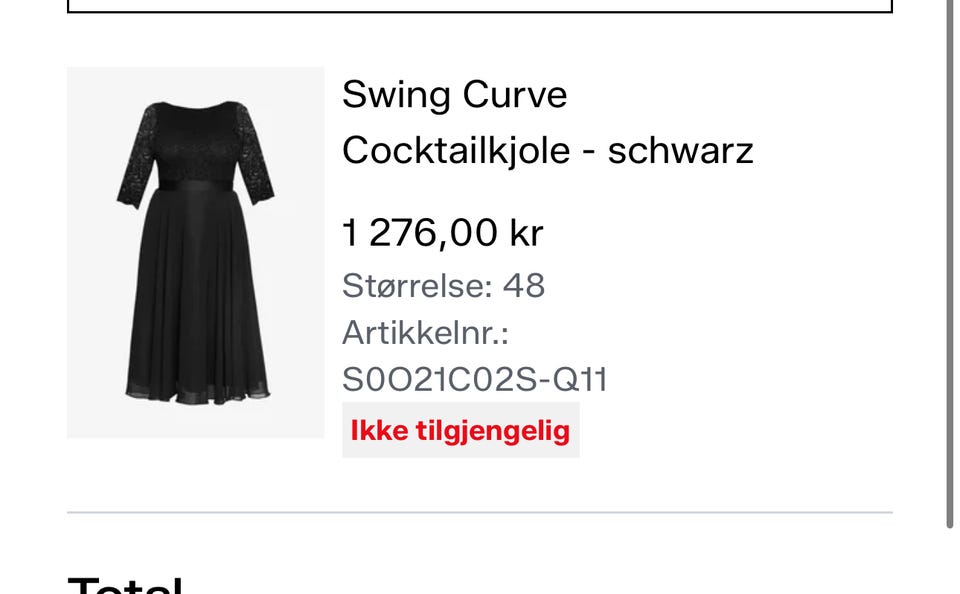Click the Total heading at bottom
This screenshot has height=594, width=960.
pyautogui.click(x=125, y=585)
